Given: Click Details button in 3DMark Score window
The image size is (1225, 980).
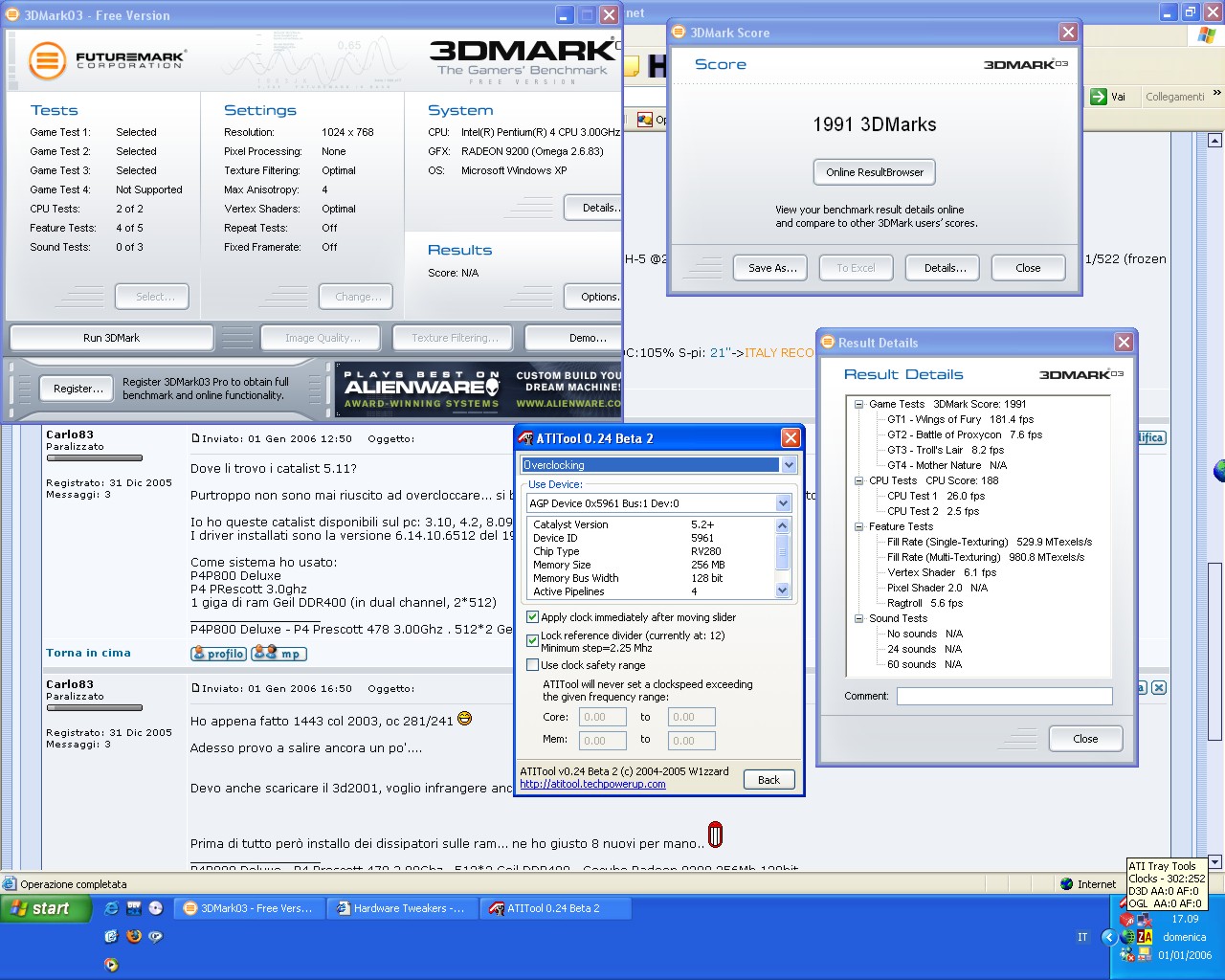Looking at the screenshot, I should [944, 268].
